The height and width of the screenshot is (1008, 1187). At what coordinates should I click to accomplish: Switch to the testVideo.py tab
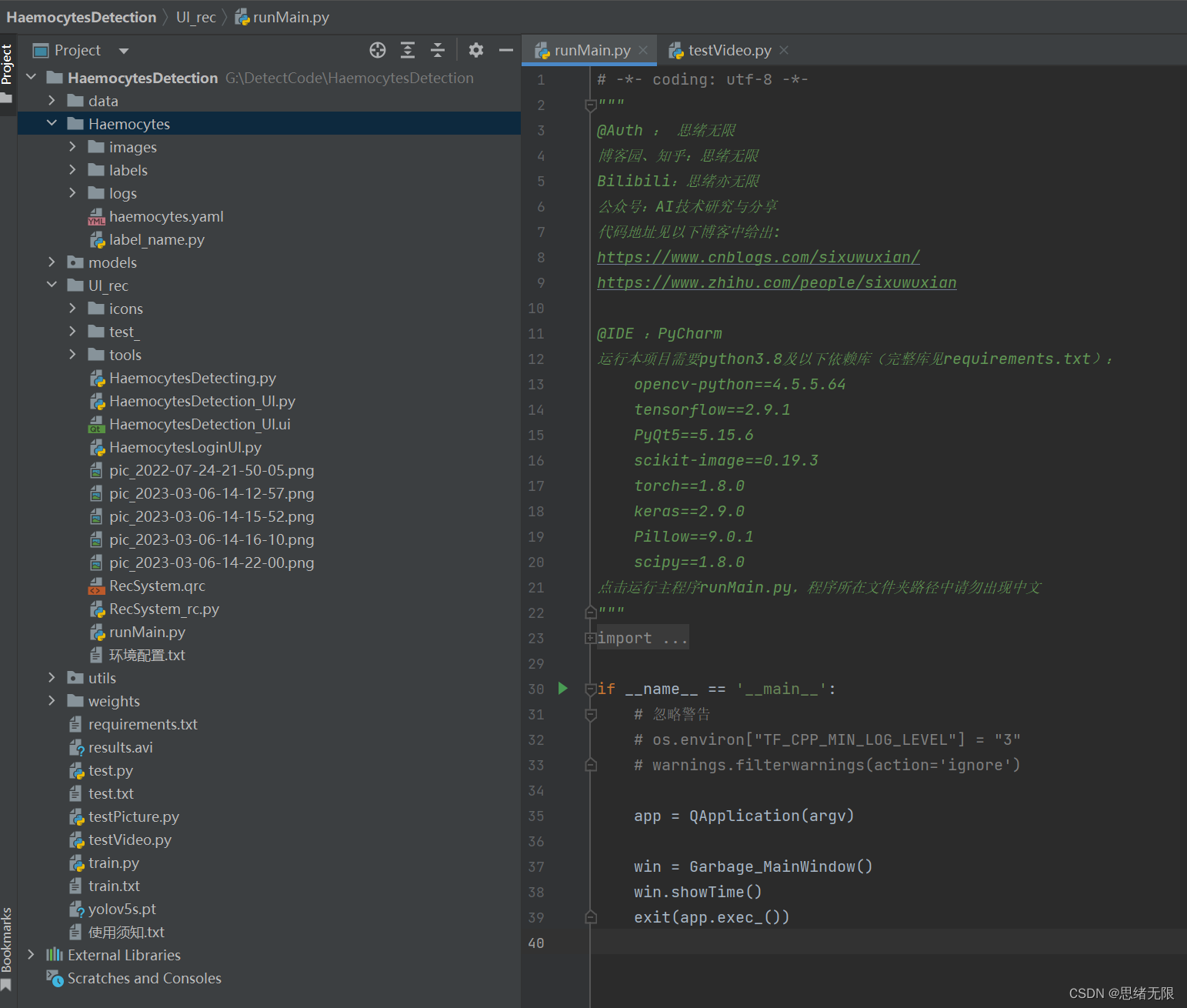(729, 50)
